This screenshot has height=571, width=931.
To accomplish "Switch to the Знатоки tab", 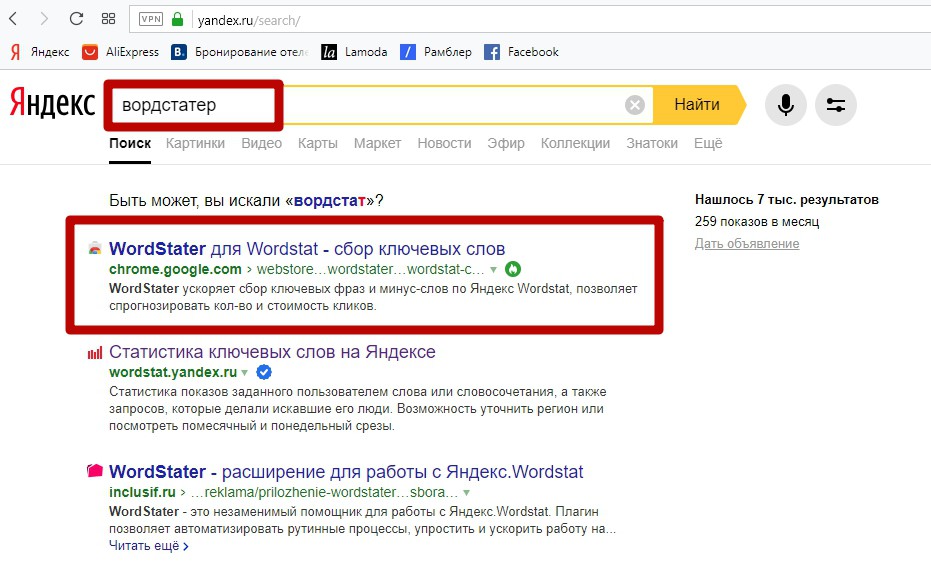I will (x=652, y=144).
